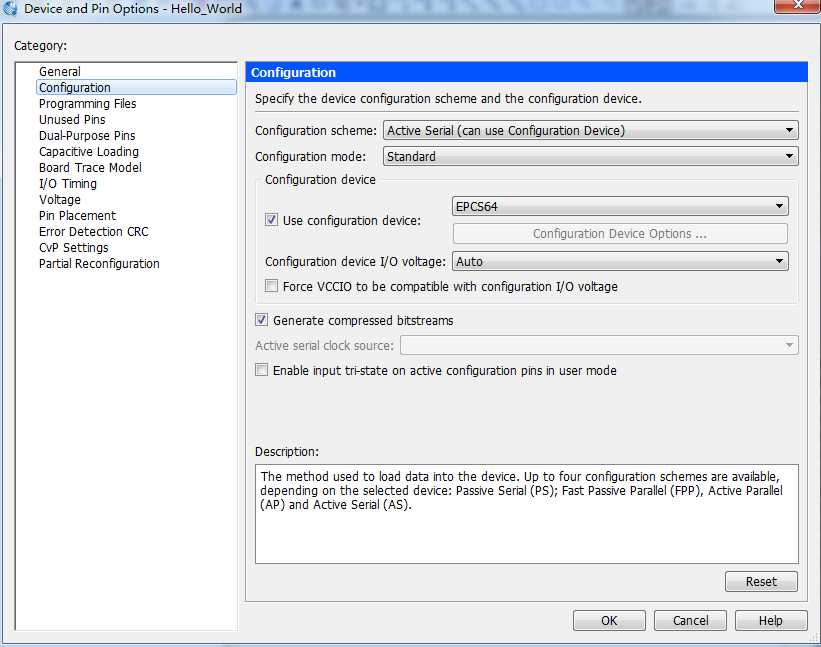Viewport: 821px width, 647px height.
Task: Open the Error Detection CRC category
Action: pyautogui.click(x=94, y=231)
